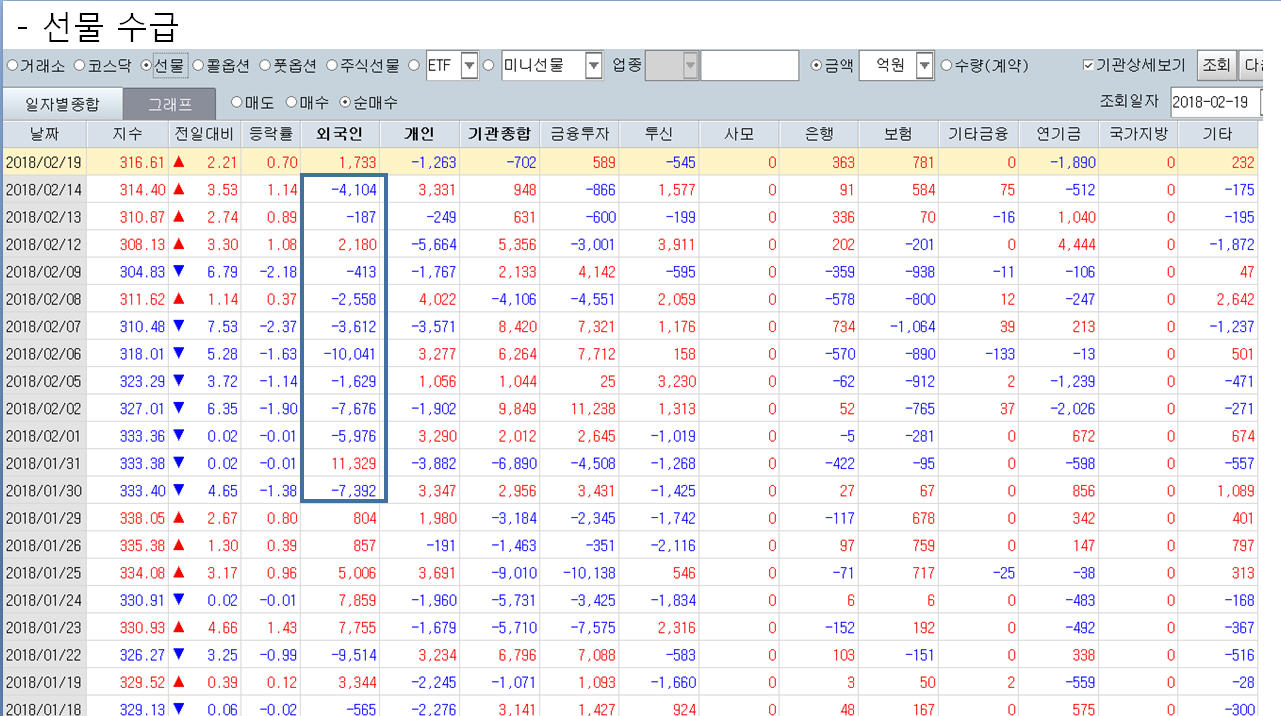This screenshot has width=1281, height=716.
Task: Select the 2018/02/06 date row
Action: tap(43, 353)
